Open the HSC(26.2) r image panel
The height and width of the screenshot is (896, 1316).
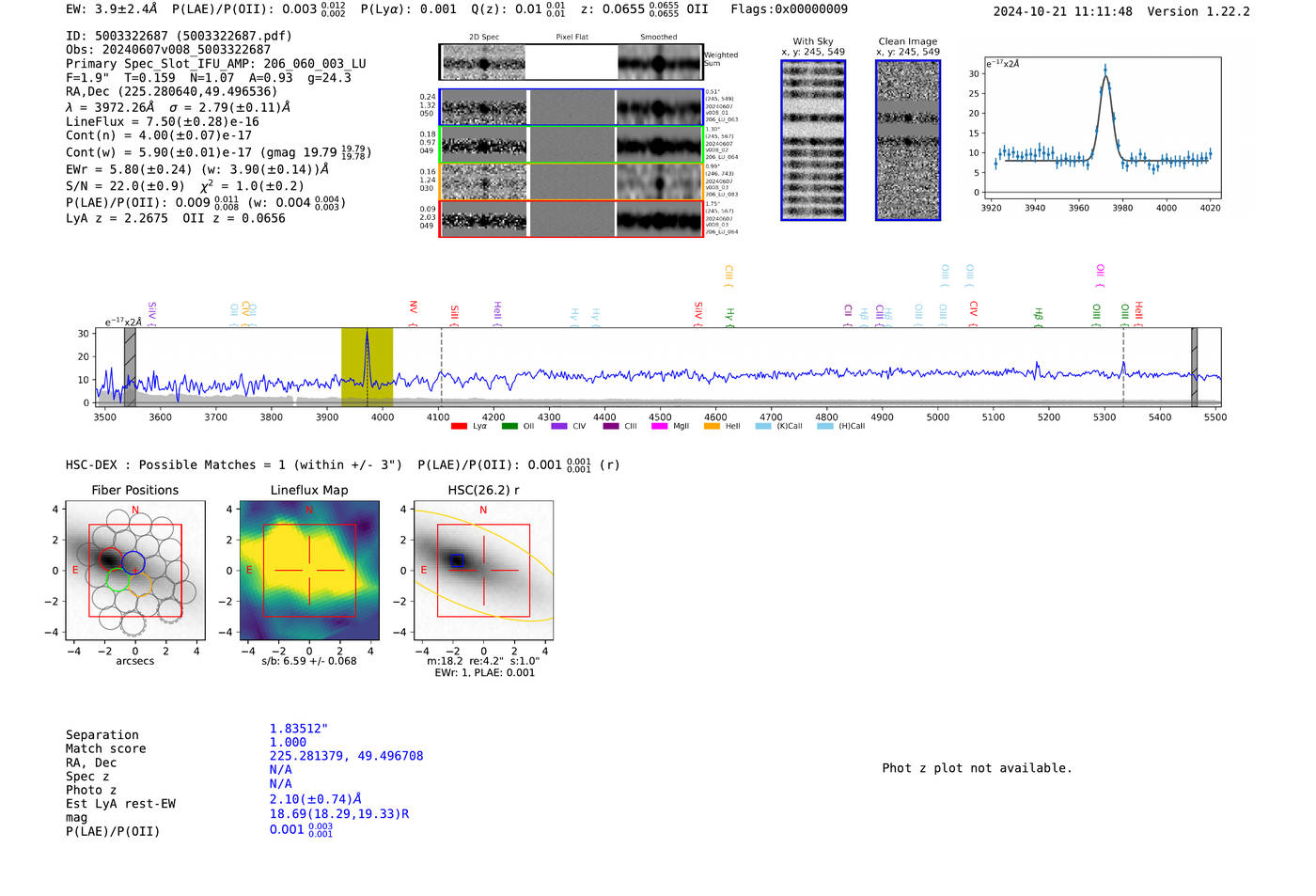[x=483, y=570]
